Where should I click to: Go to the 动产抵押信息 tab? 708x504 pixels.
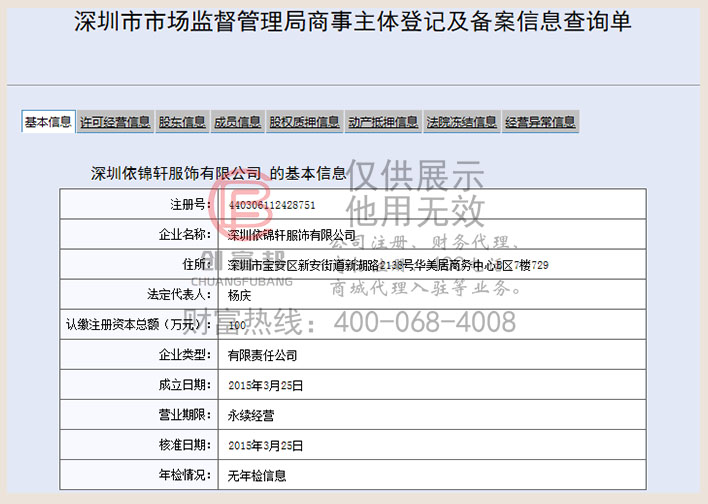coord(383,122)
